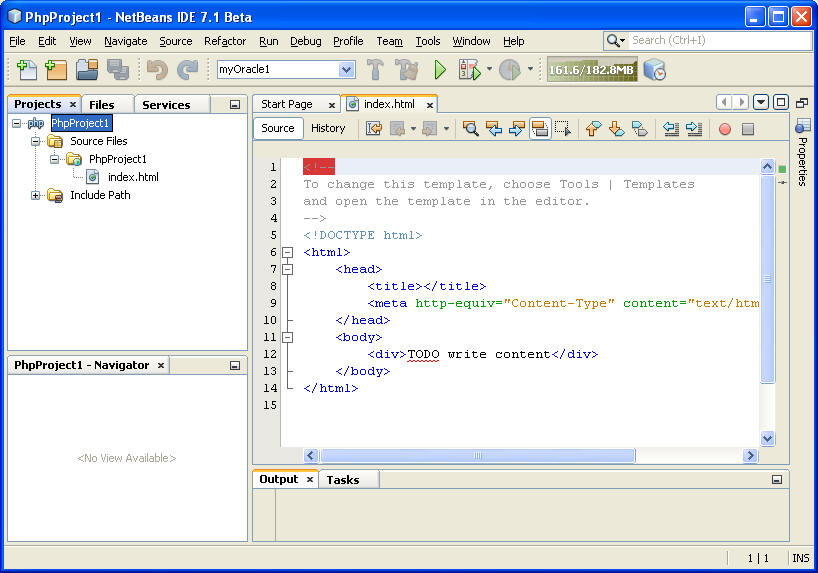Click Find Selection magnifier icon
The width and height of the screenshot is (818, 573).
coord(470,128)
